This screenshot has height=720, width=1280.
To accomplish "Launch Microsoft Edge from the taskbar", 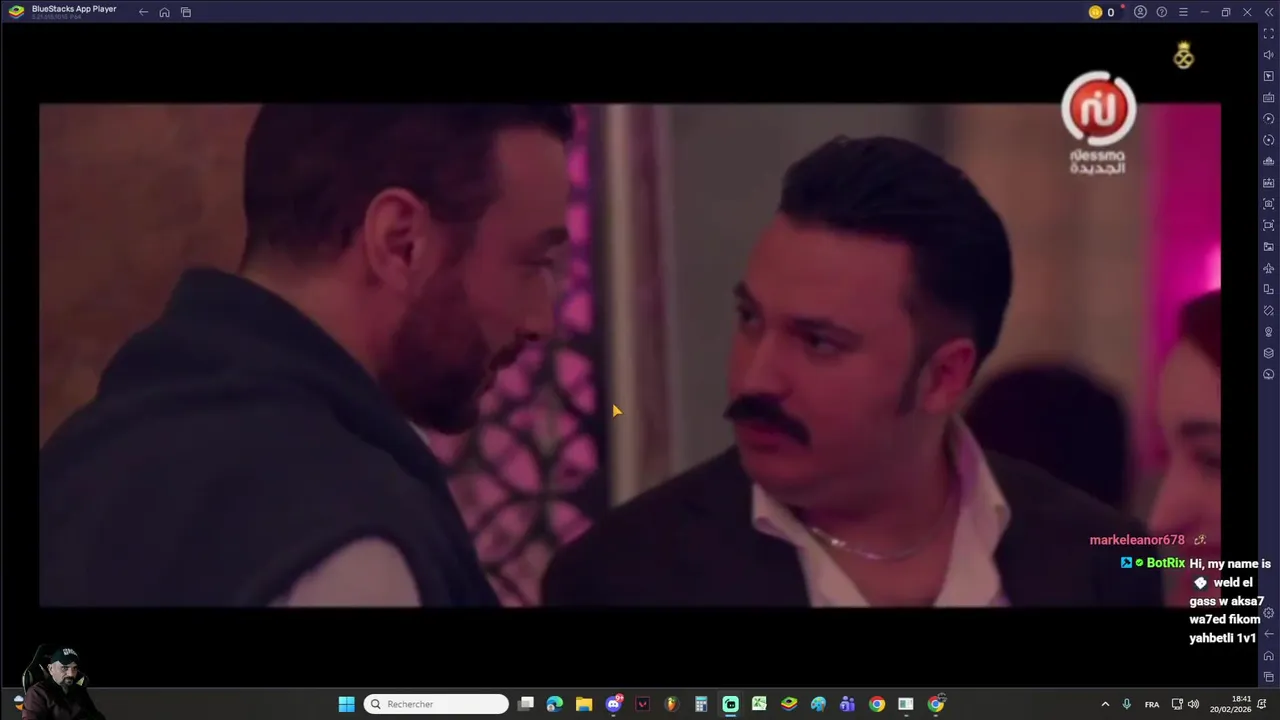I will [x=555, y=704].
